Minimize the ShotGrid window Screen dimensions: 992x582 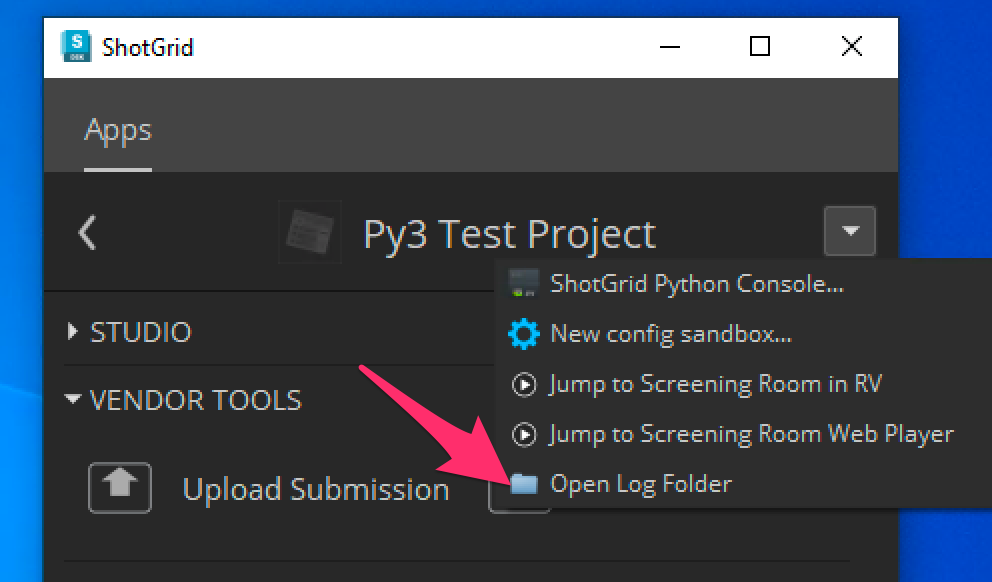point(669,47)
